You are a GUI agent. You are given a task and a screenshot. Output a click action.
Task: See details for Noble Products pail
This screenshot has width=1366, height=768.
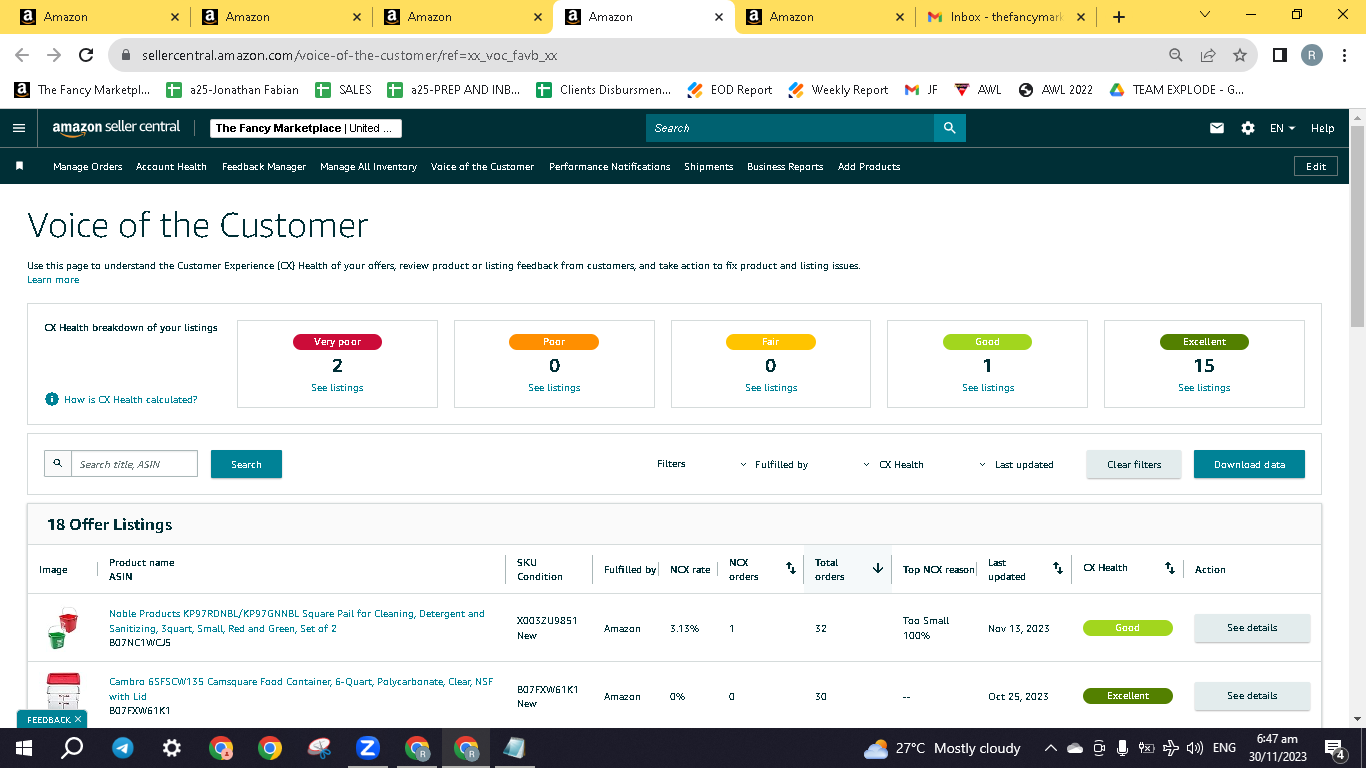[x=1252, y=628]
